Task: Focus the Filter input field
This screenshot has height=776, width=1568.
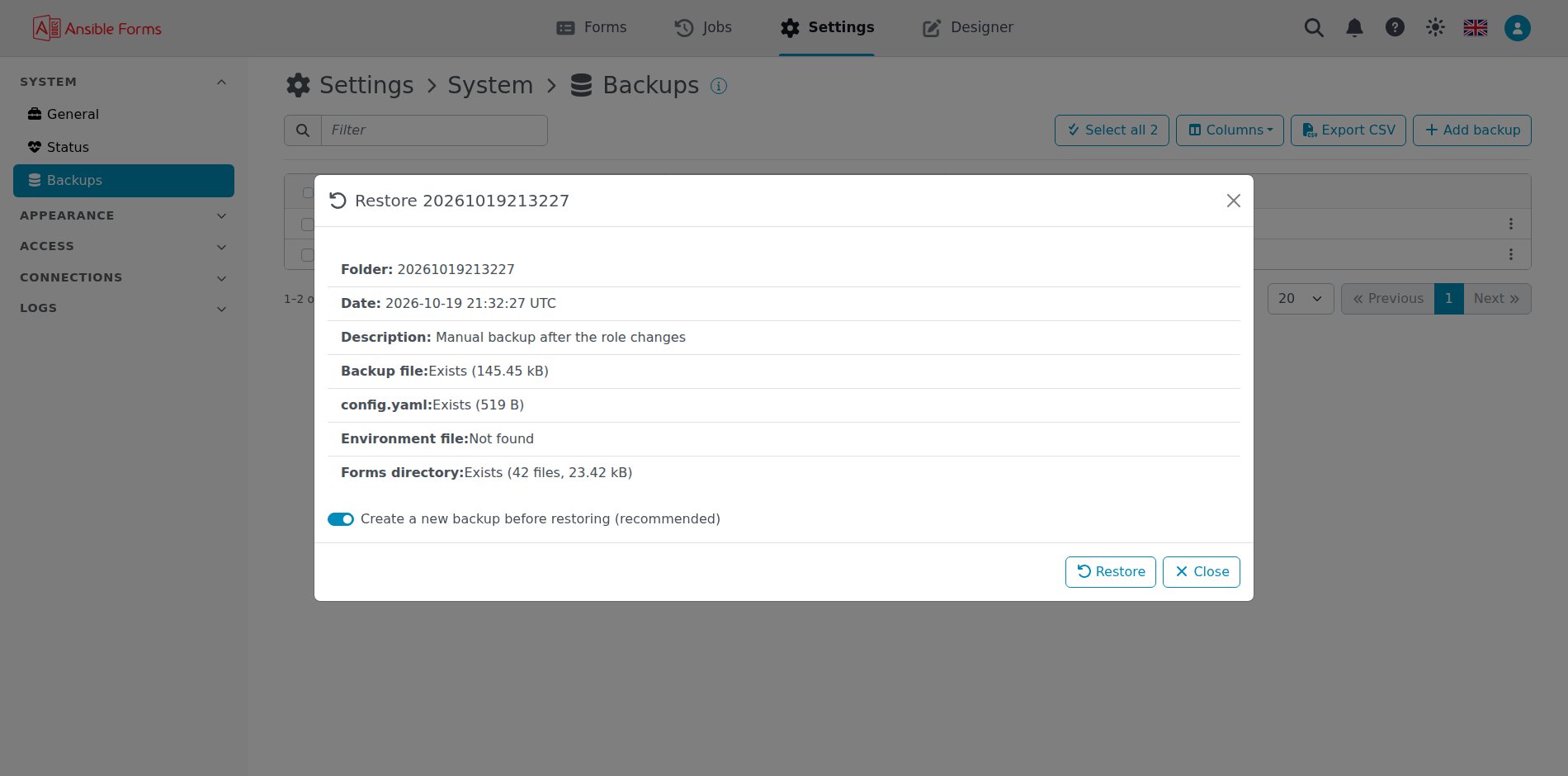Action: coord(434,130)
